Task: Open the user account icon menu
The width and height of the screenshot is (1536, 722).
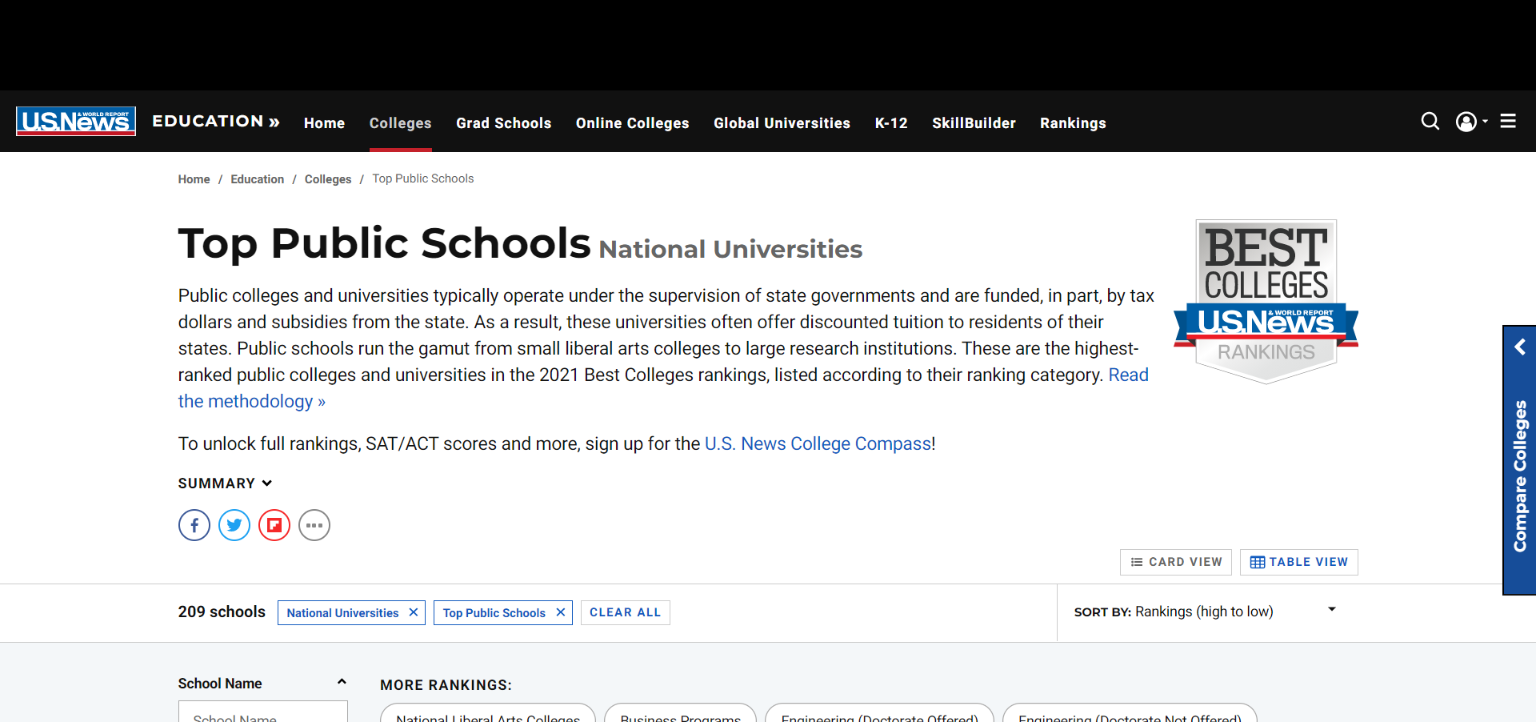Action: [x=1467, y=122]
